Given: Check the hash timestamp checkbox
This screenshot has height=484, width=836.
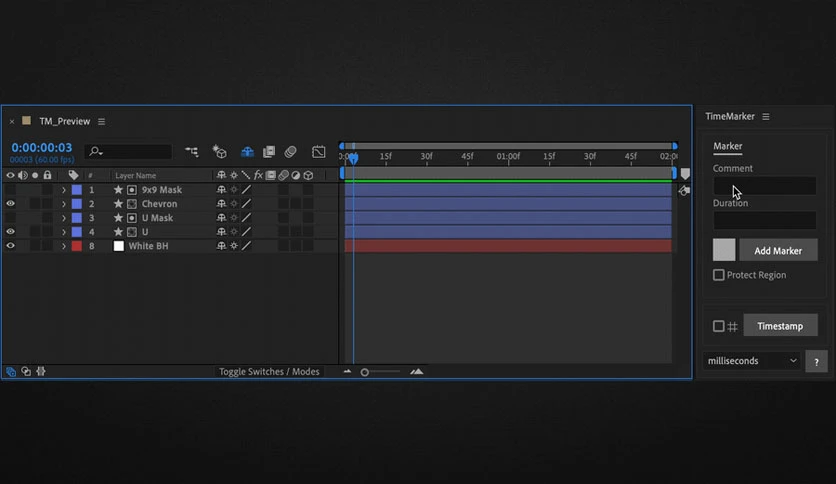Looking at the screenshot, I should [x=719, y=326].
